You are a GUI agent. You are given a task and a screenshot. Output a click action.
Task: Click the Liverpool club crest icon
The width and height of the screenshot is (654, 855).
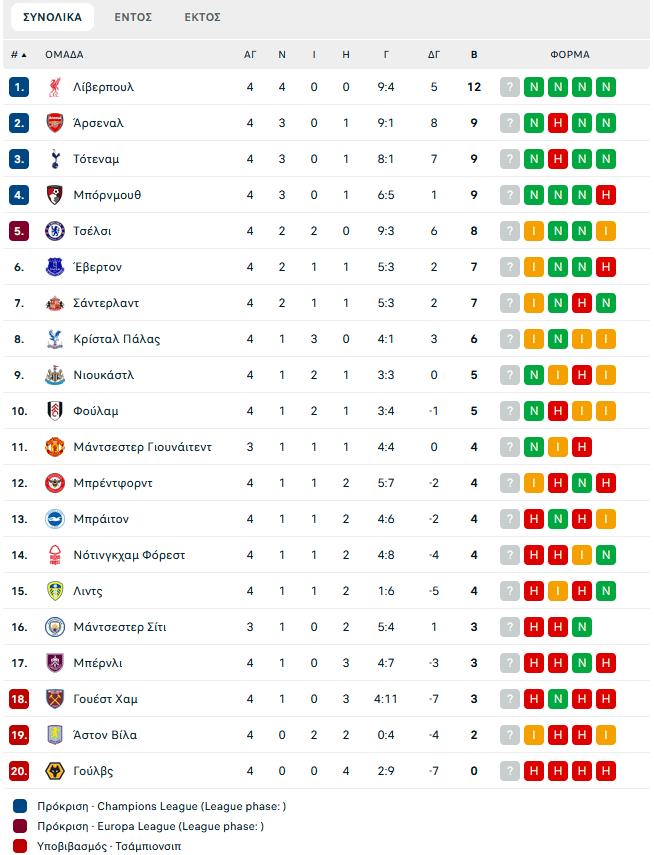pyautogui.click(x=55, y=87)
